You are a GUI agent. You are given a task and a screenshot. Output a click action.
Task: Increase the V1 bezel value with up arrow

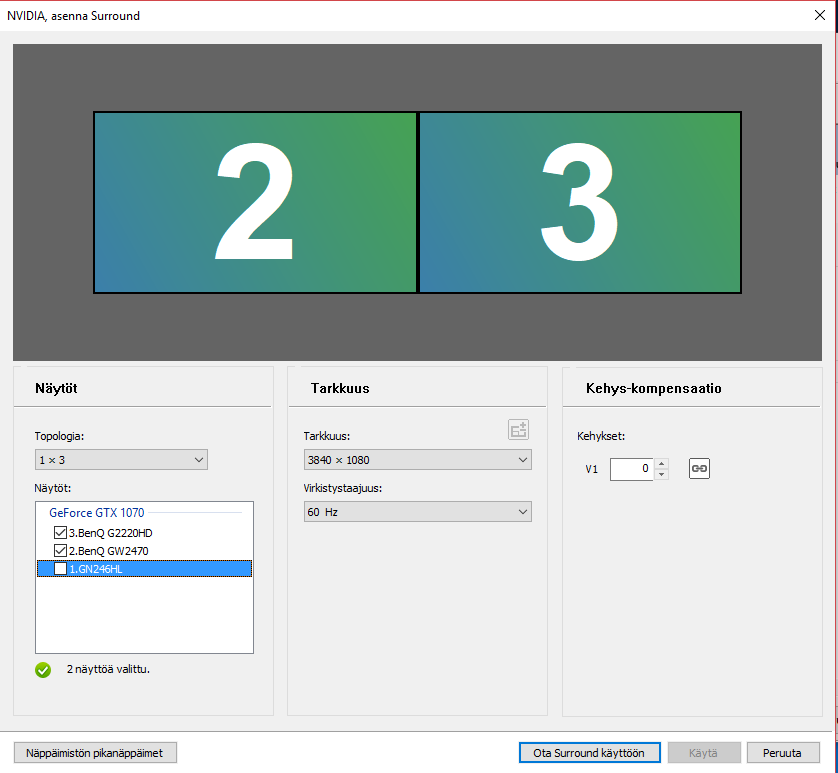click(662, 463)
